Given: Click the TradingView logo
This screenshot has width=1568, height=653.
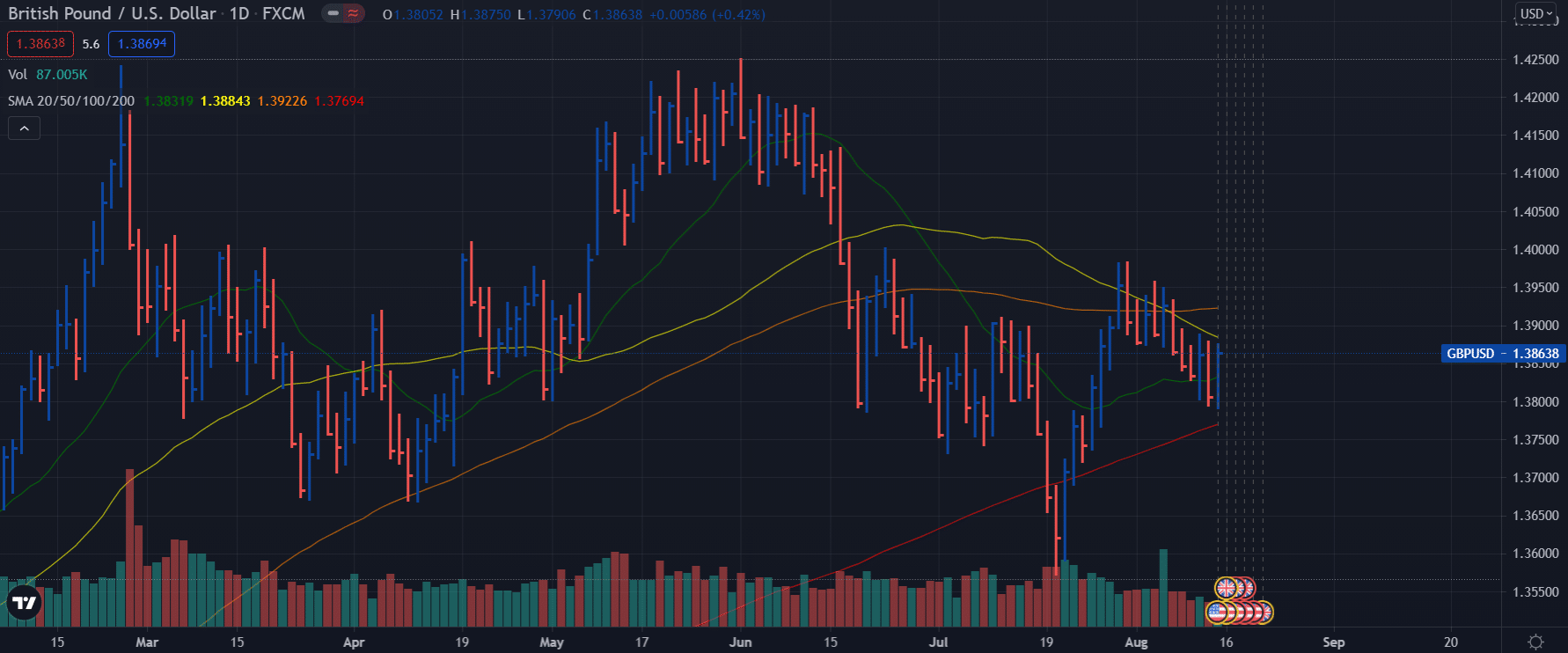Looking at the screenshot, I should pyautogui.click(x=24, y=603).
